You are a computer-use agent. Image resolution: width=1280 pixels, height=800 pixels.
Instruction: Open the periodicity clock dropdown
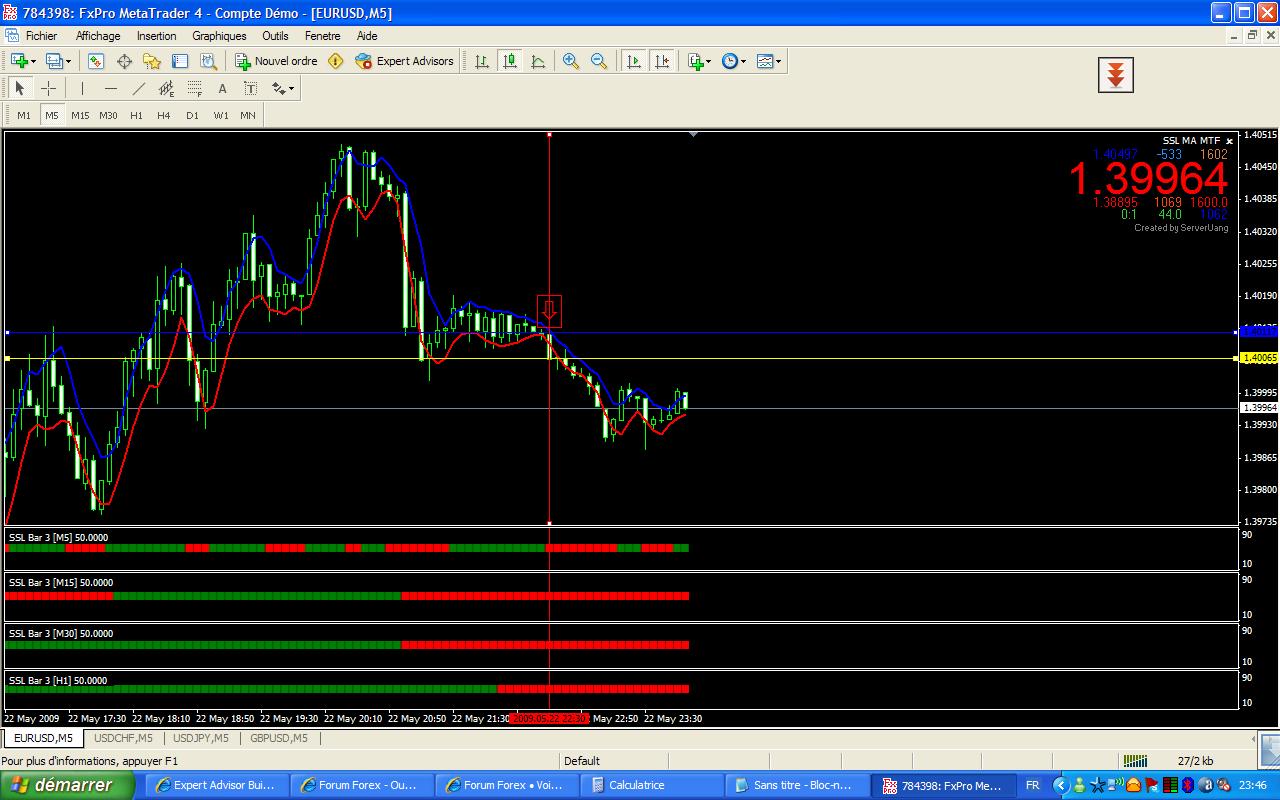click(x=734, y=61)
